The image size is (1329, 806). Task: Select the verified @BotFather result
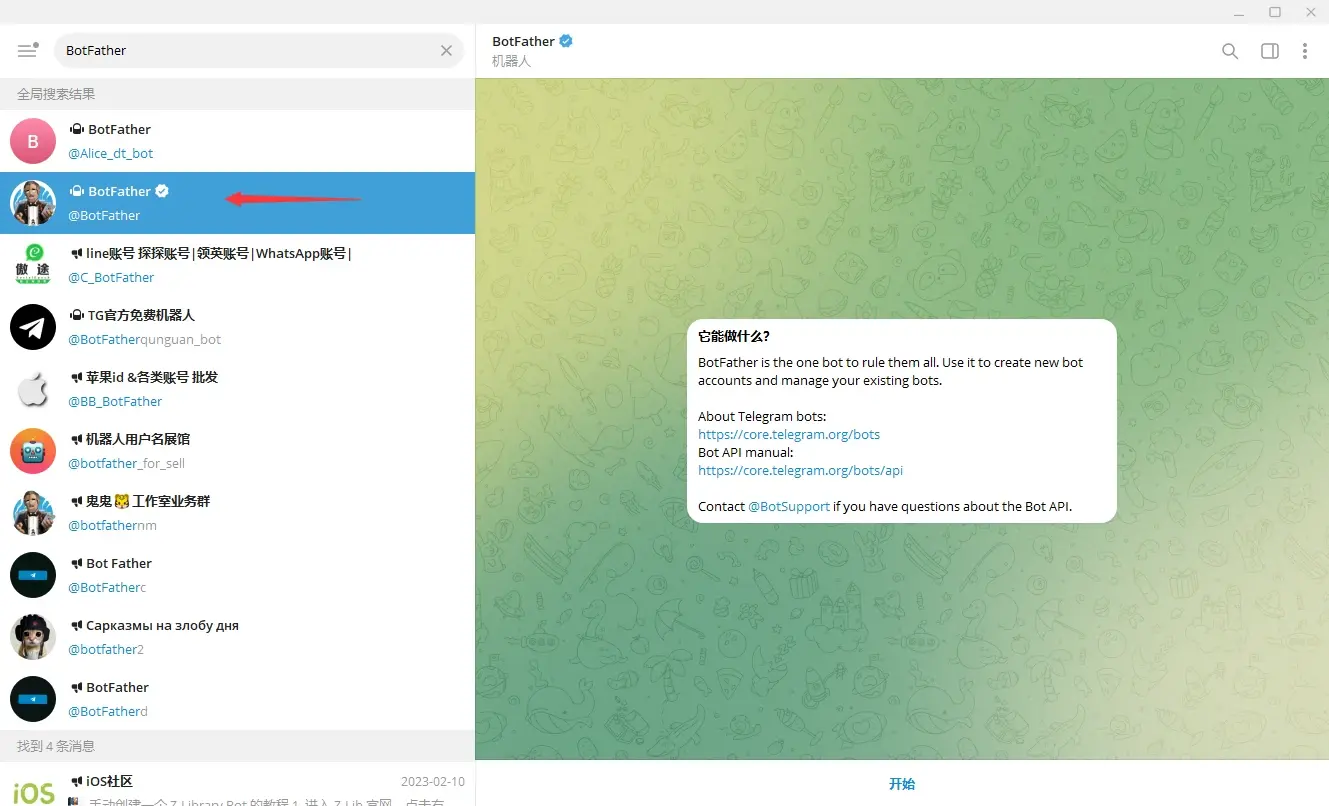tap(237, 203)
